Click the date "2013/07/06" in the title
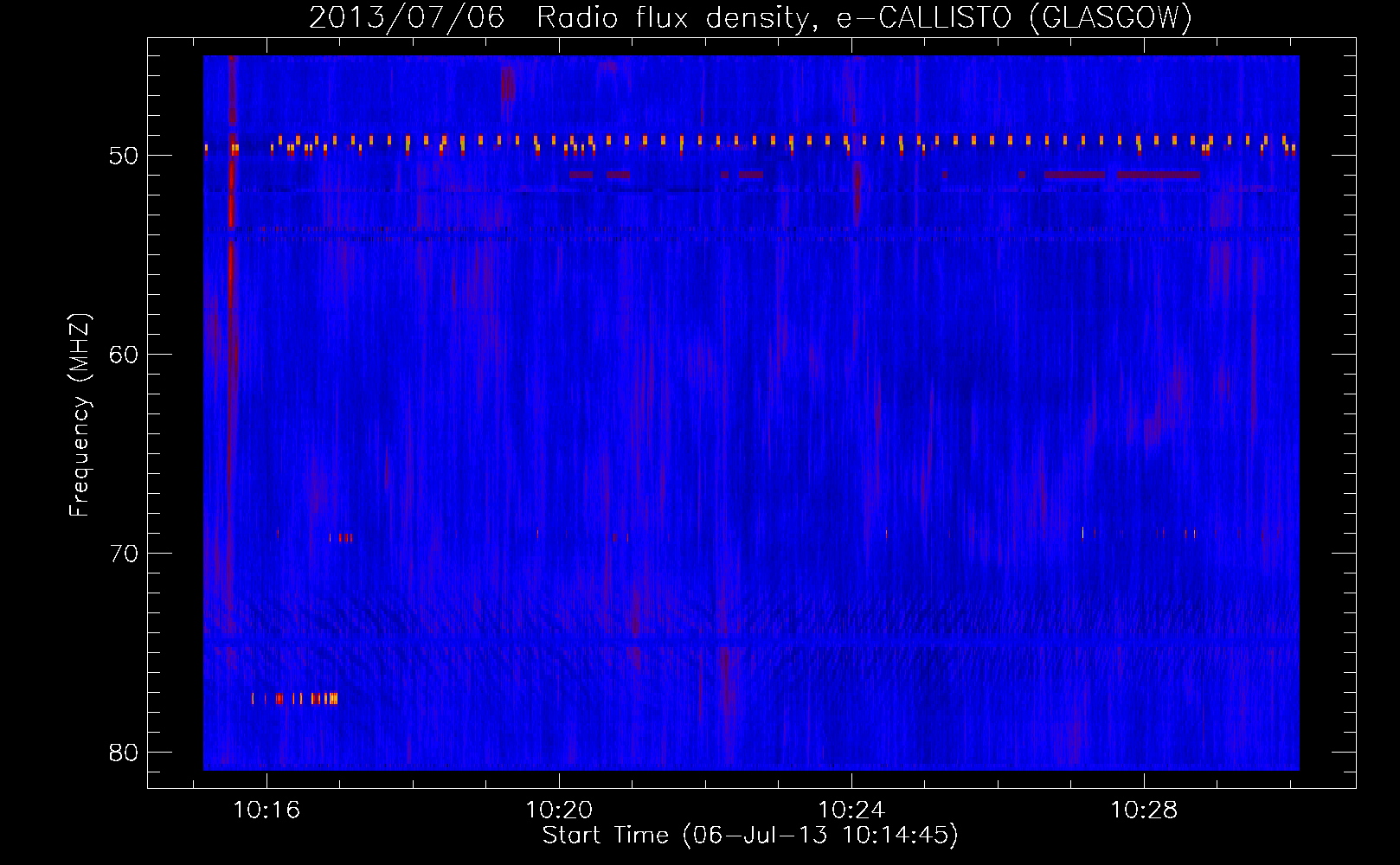Screen dimensions: 1400x865 click(x=407, y=17)
